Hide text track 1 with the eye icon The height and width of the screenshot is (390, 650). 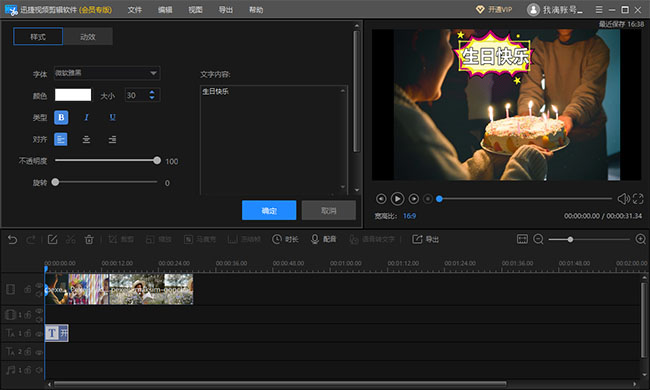(39, 333)
